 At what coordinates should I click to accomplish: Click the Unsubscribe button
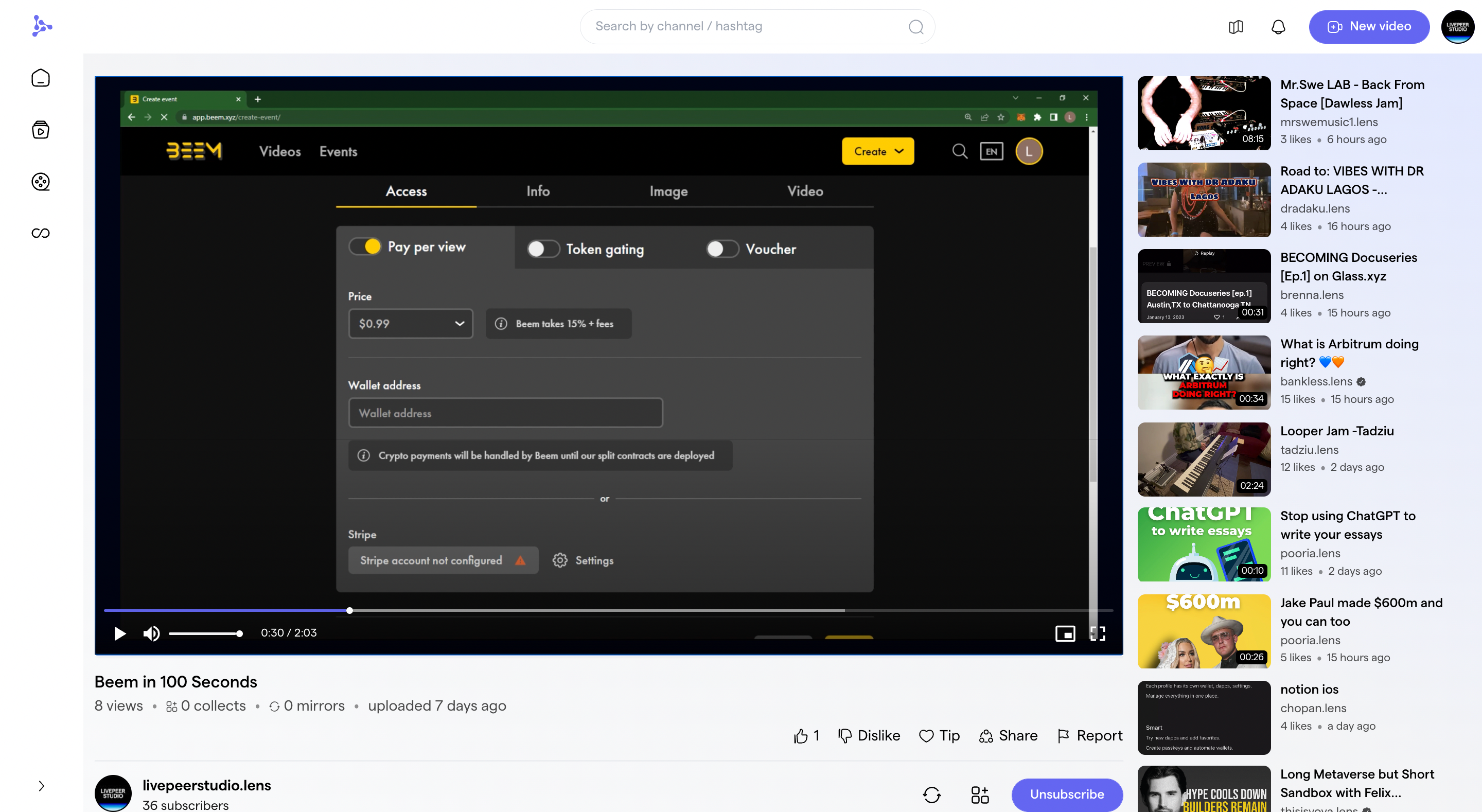tap(1066, 795)
